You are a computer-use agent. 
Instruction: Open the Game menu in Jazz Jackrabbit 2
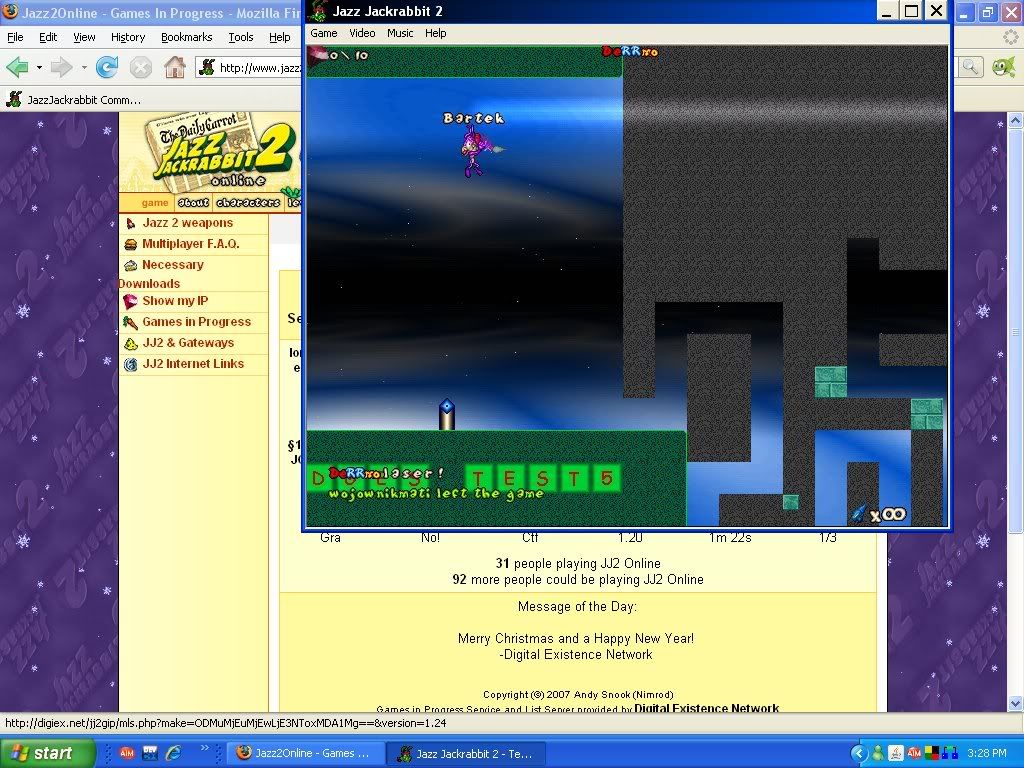click(323, 33)
